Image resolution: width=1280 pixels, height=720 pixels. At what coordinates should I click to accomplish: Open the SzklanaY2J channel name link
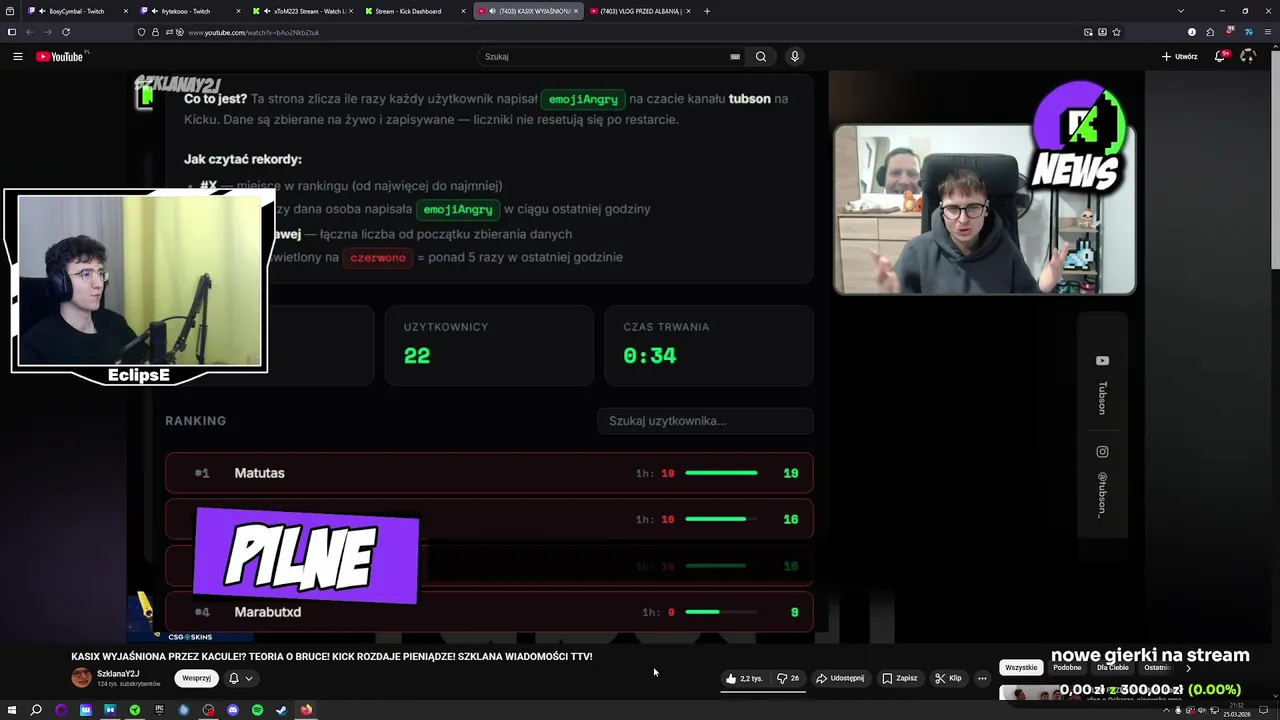click(x=118, y=674)
